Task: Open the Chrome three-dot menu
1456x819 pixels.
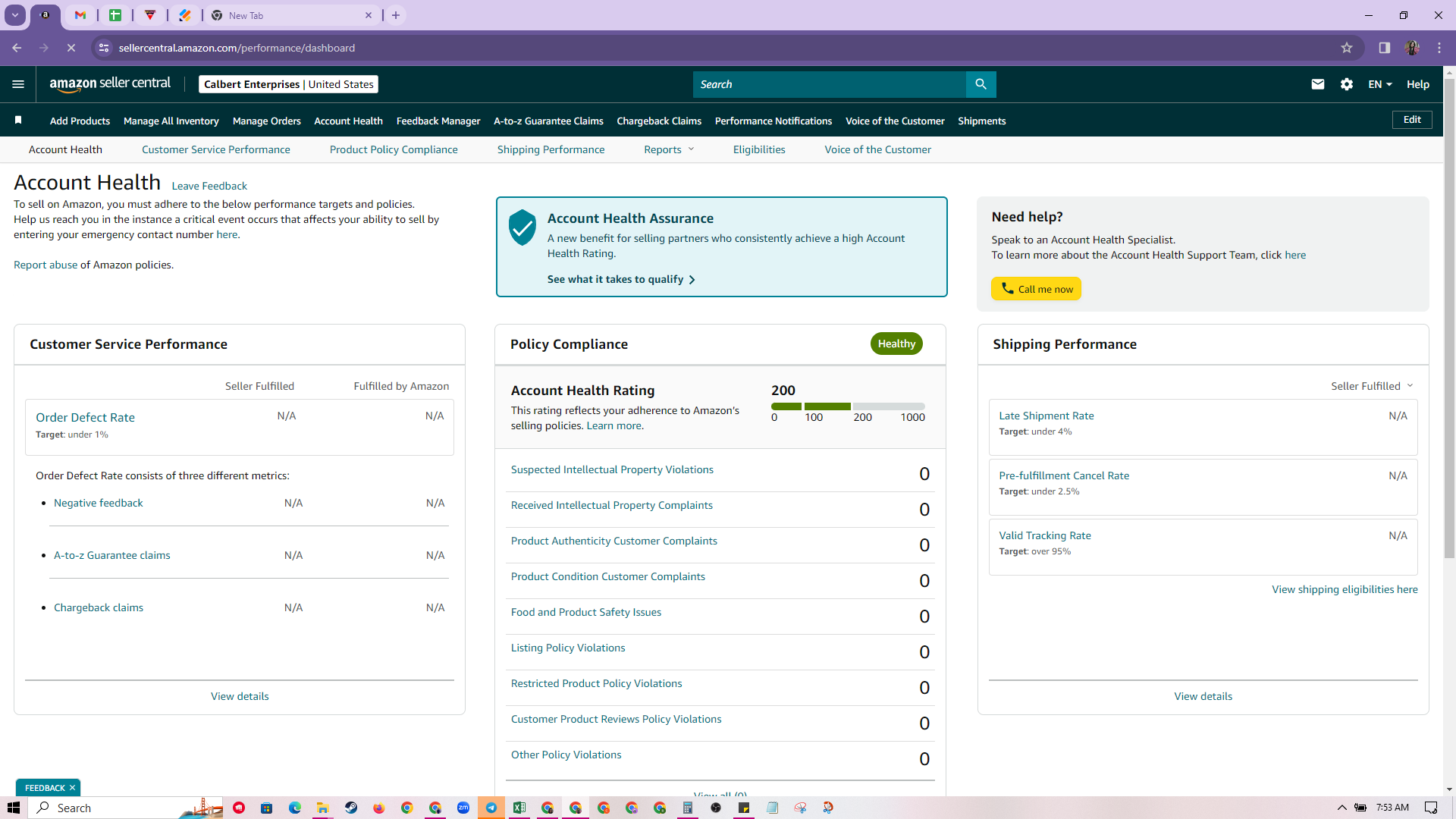Action: point(1439,48)
